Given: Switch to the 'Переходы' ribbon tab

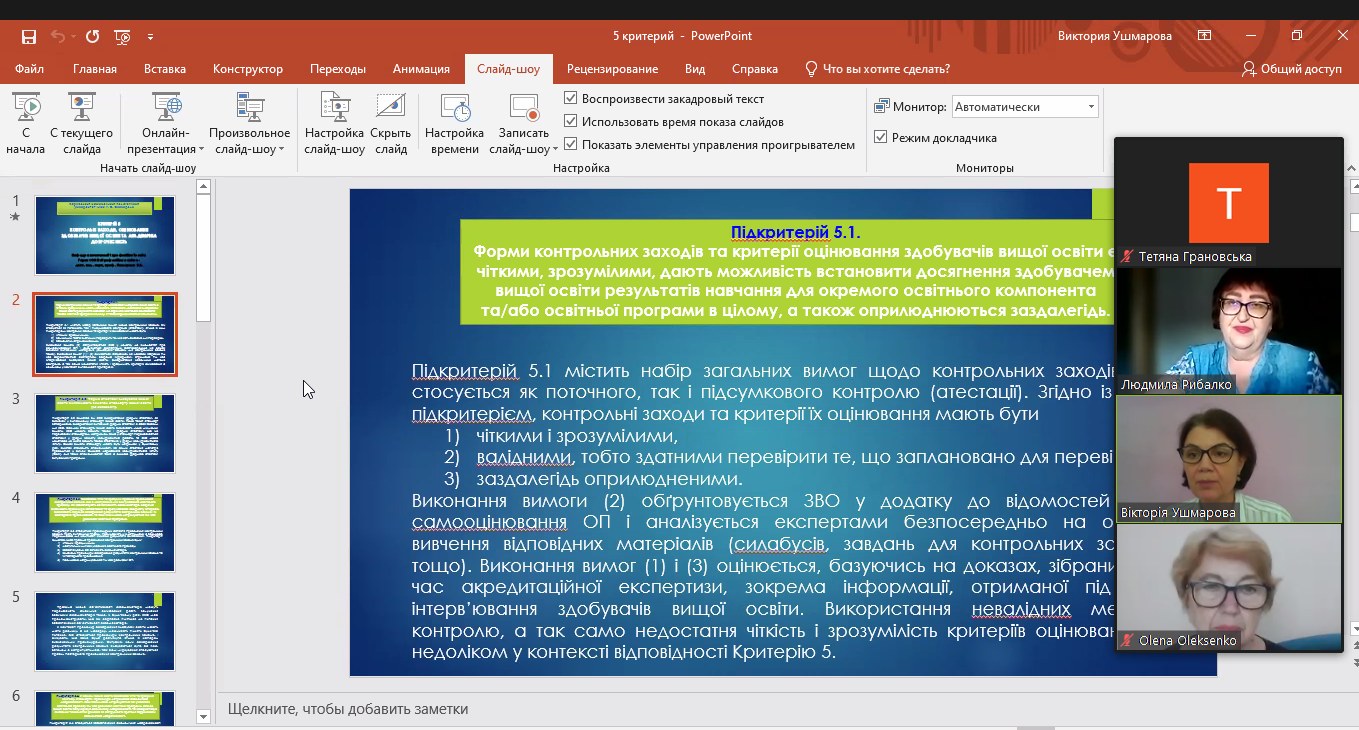Looking at the screenshot, I should 338,69.
